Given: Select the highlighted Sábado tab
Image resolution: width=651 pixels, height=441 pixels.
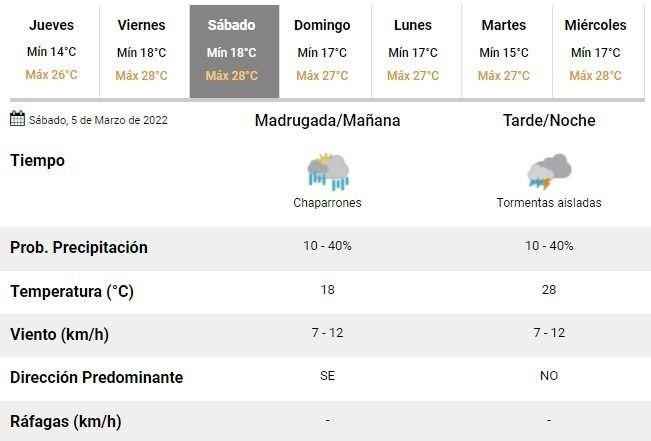Looking at the screenshot, I should [x=231, y=50].
